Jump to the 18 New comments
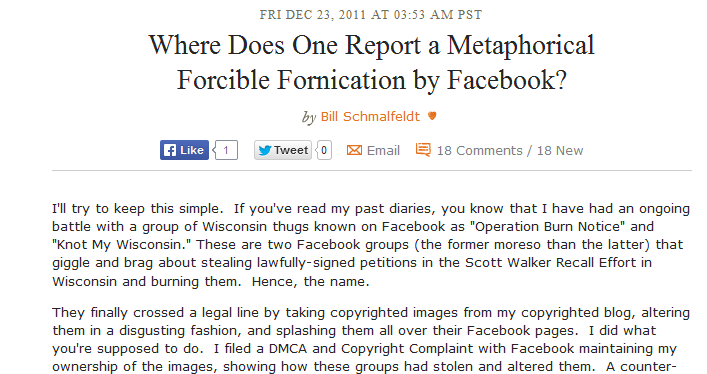The image size is (707, 374). click(x=560, y=150)
